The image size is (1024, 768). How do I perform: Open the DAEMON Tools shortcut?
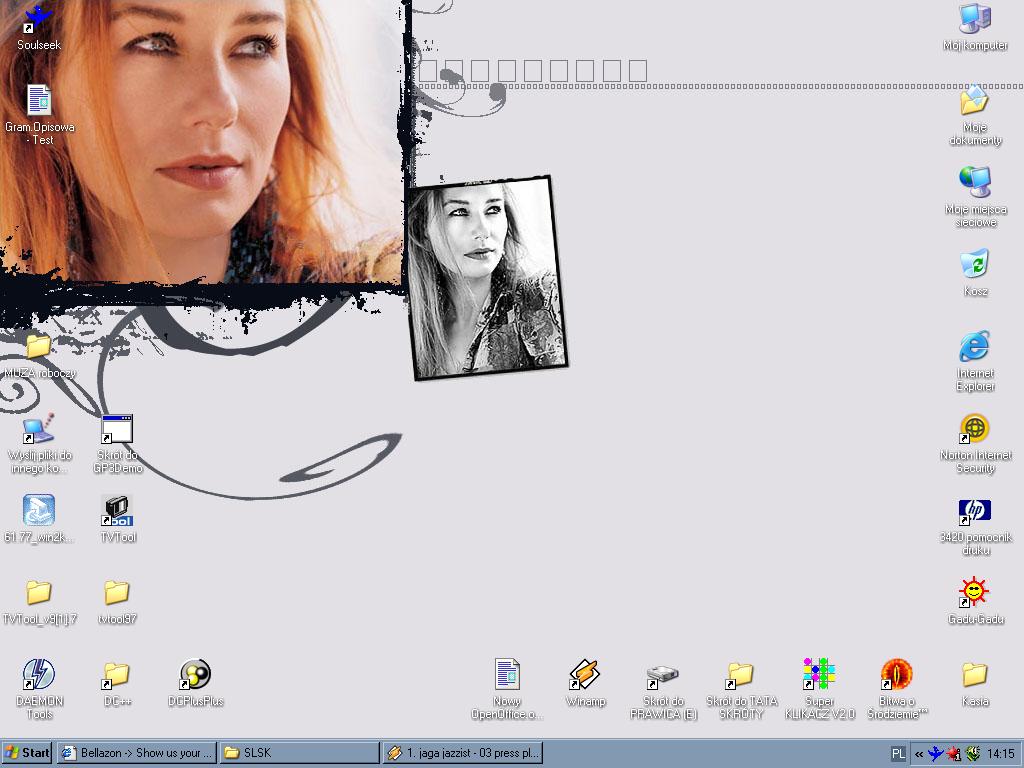click(x=39, y=675)
